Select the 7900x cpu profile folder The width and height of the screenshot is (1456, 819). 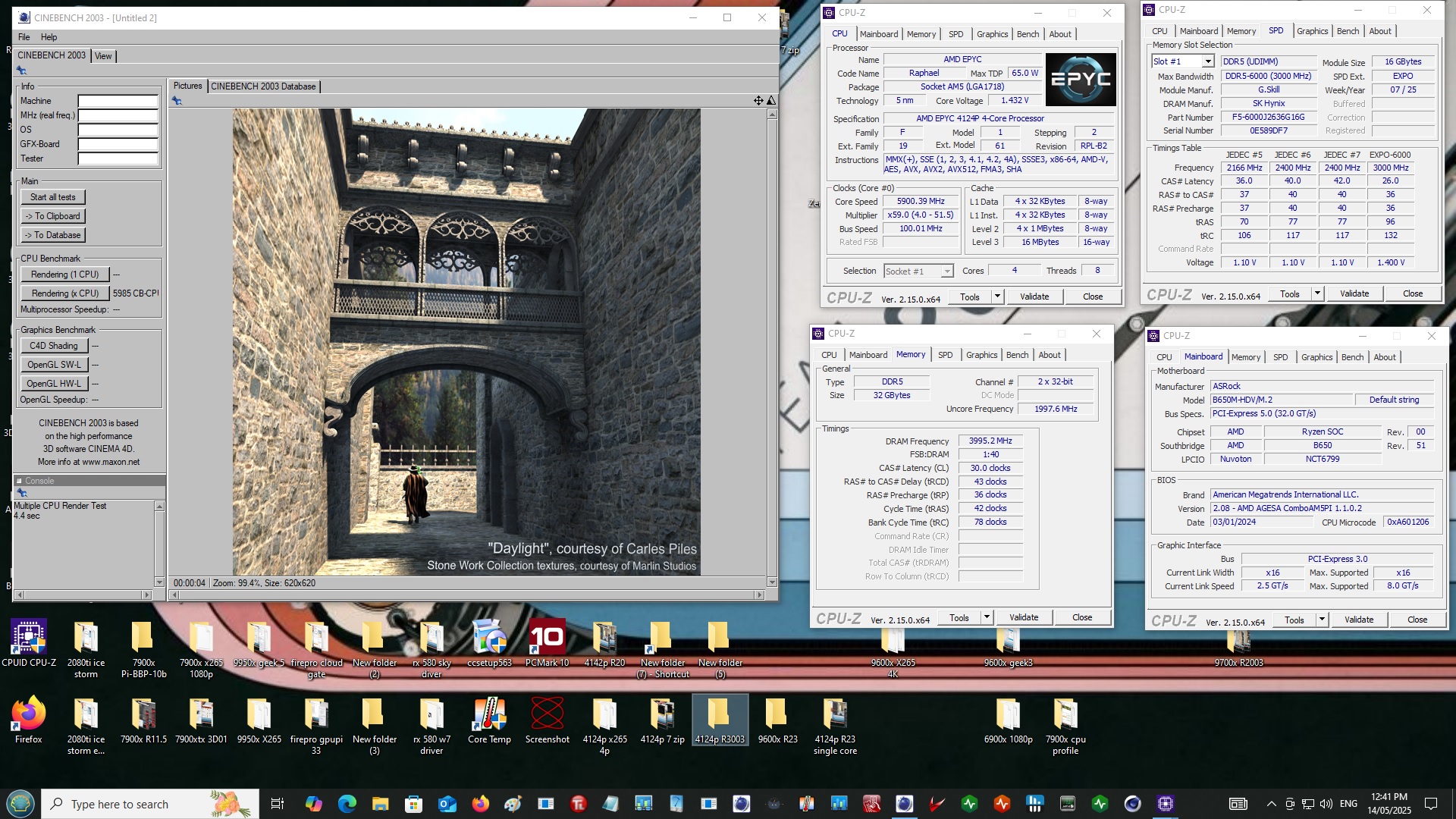(1065, 727)
